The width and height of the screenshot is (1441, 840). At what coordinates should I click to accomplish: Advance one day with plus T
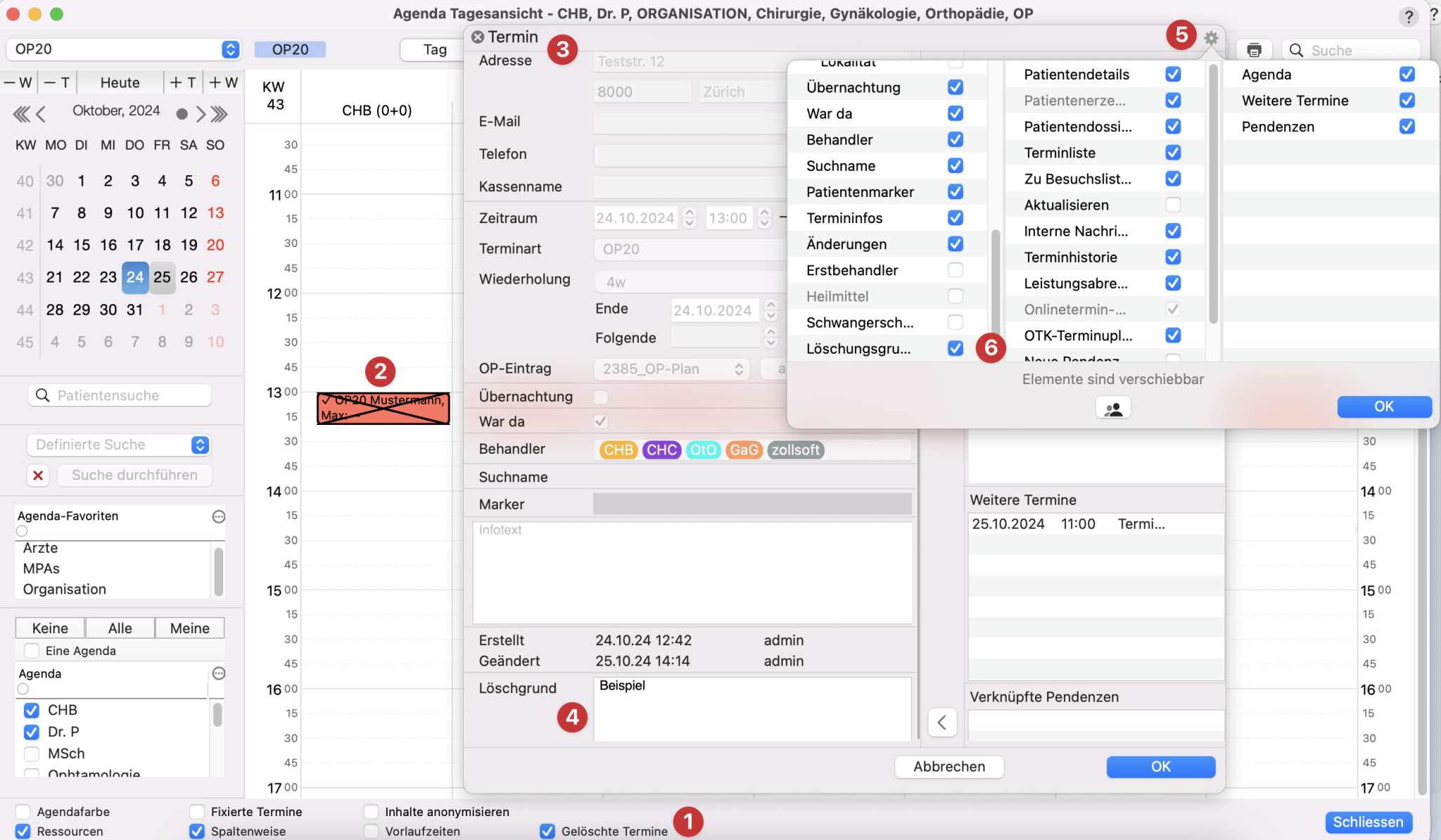point(183,82)
